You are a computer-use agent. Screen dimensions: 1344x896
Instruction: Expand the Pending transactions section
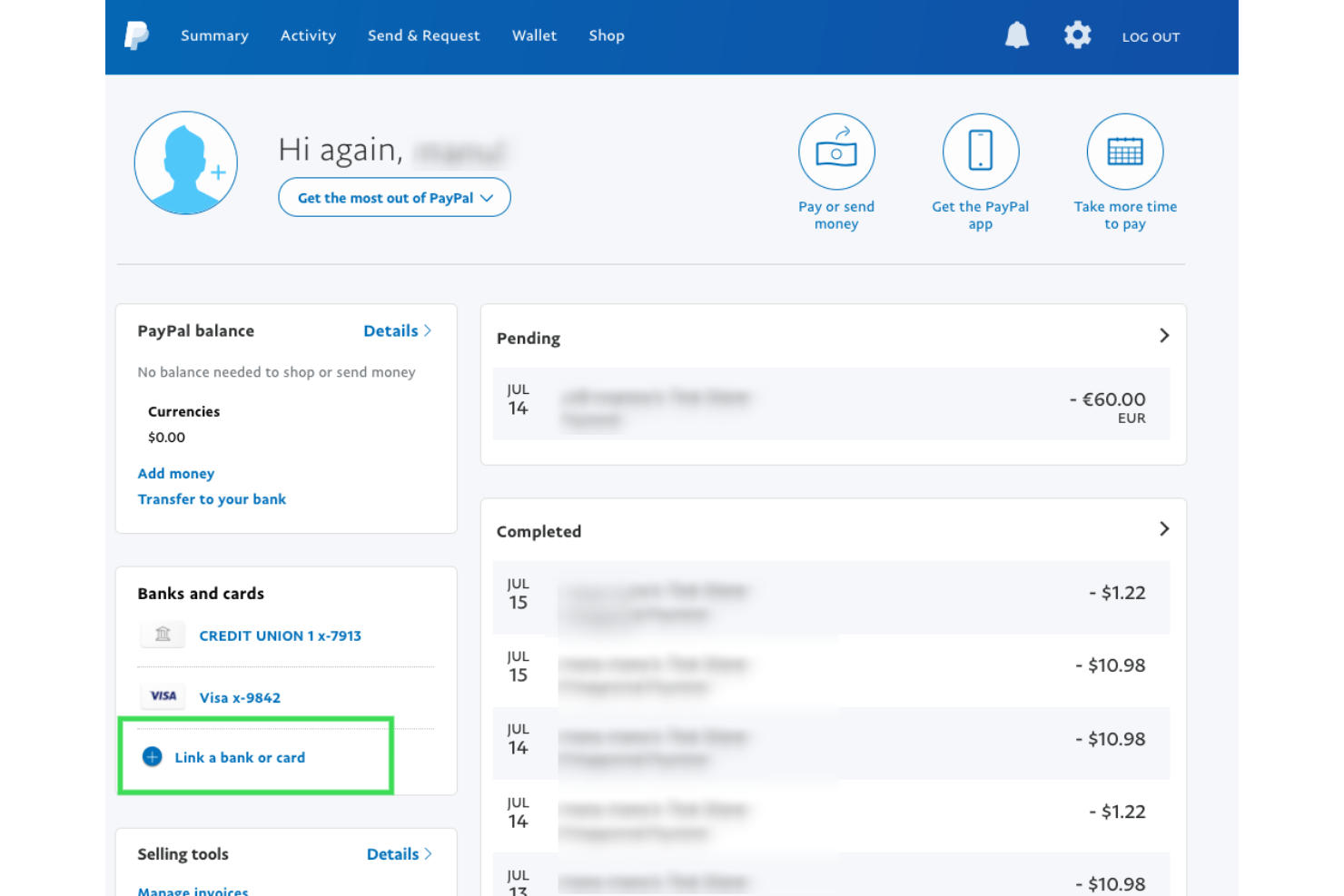coord(1164,335)
